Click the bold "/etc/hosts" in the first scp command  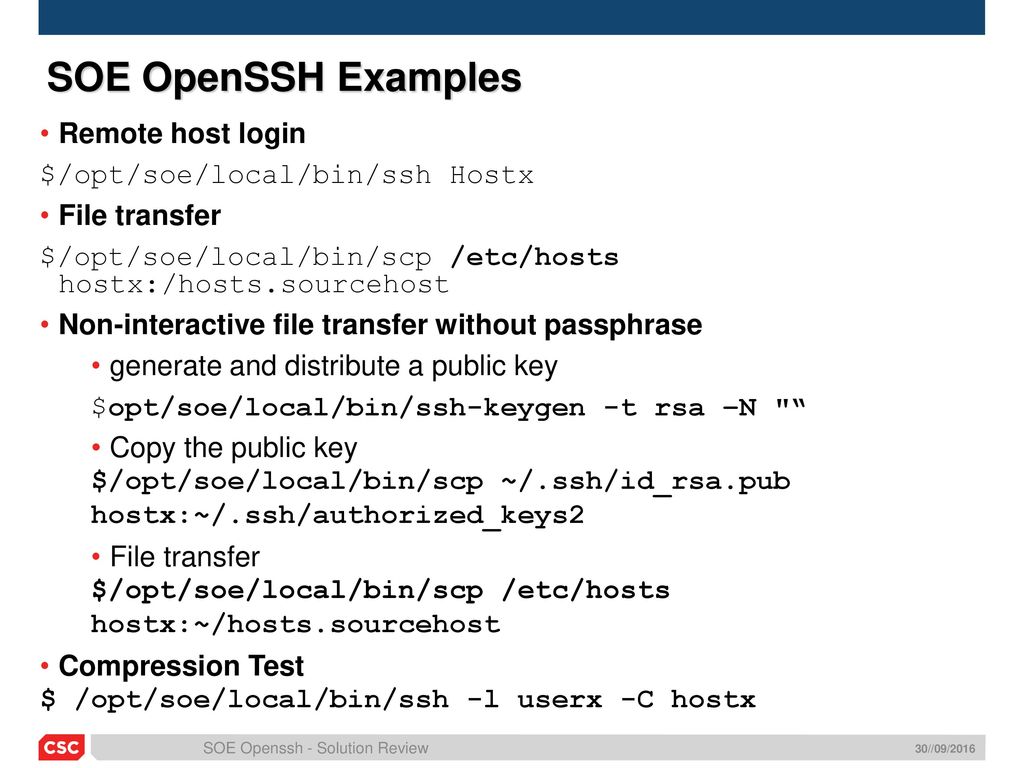534,257
